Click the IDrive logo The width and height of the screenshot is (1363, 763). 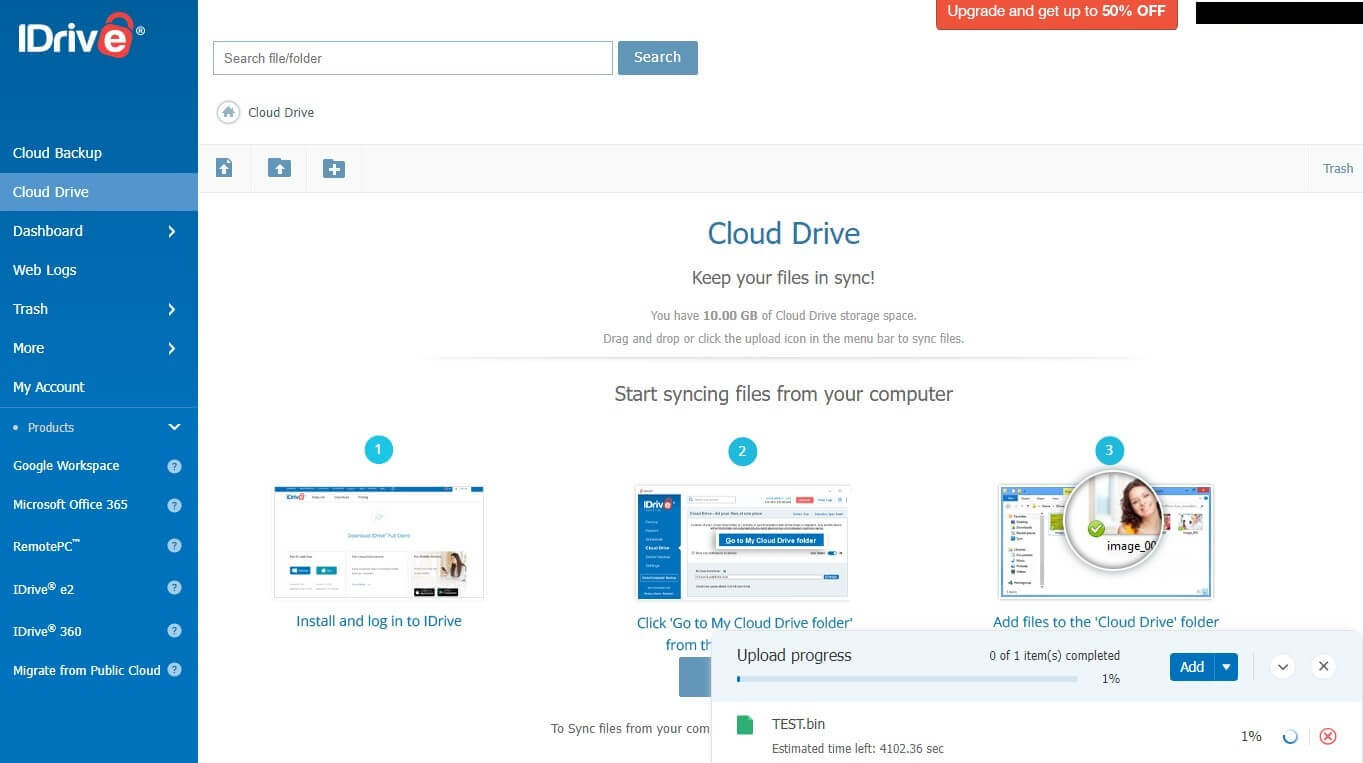pyautogui.click(x=81, y=36)
